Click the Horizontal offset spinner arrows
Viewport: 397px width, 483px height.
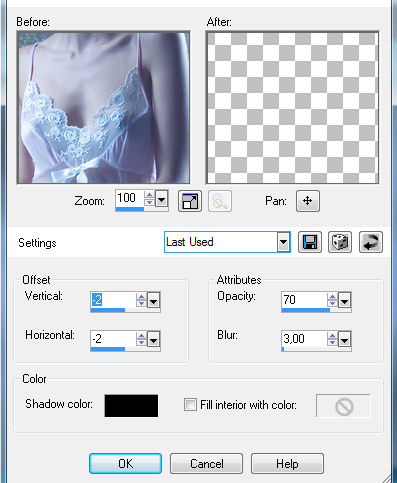click(141, 339)
